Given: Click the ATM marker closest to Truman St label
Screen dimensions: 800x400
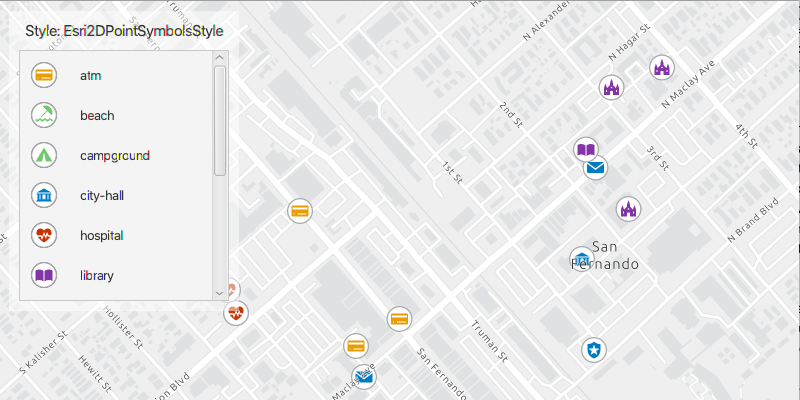Looking at the screenshot, I should click(x=399, y=319).
